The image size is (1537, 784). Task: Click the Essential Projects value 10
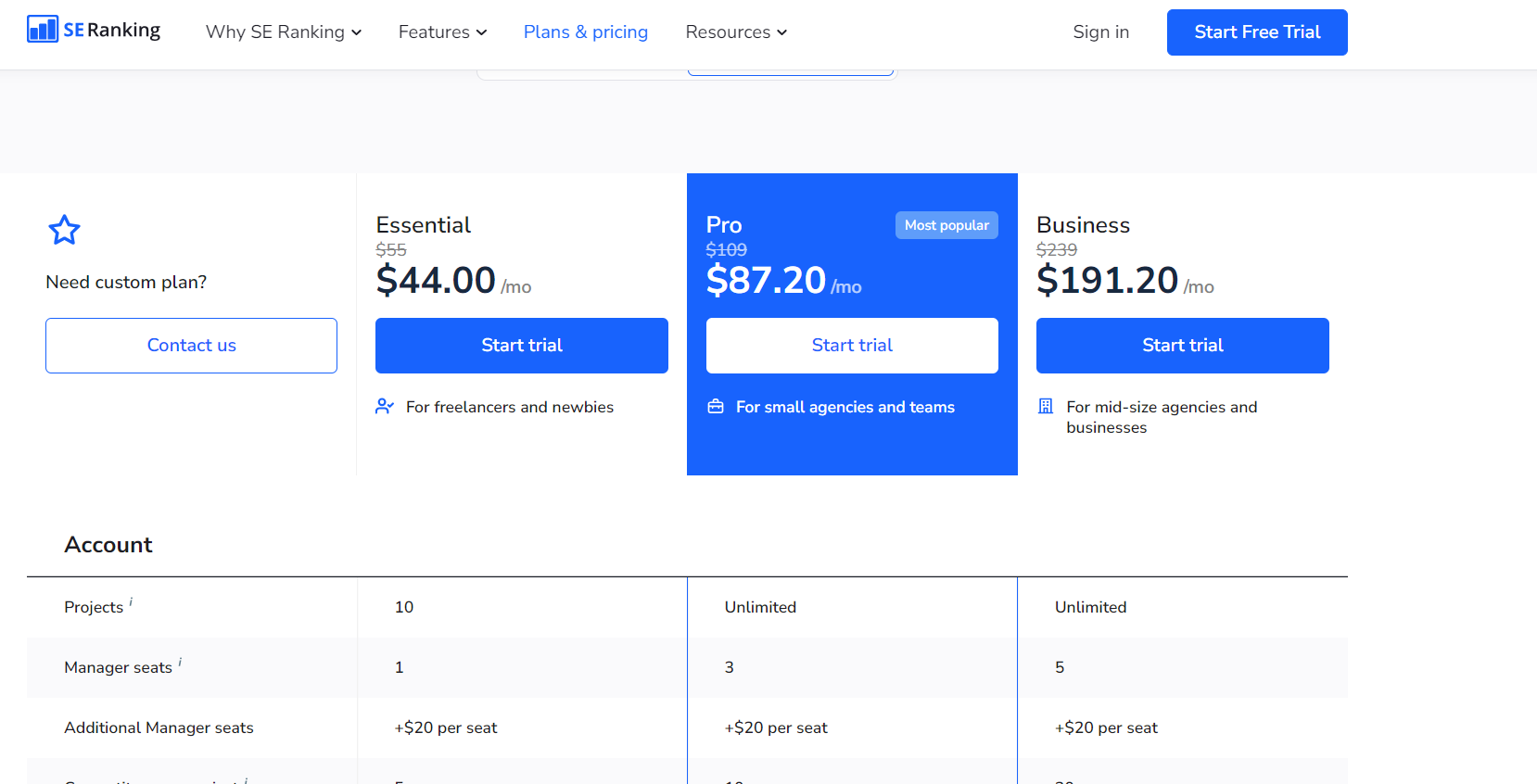point(404,607)
